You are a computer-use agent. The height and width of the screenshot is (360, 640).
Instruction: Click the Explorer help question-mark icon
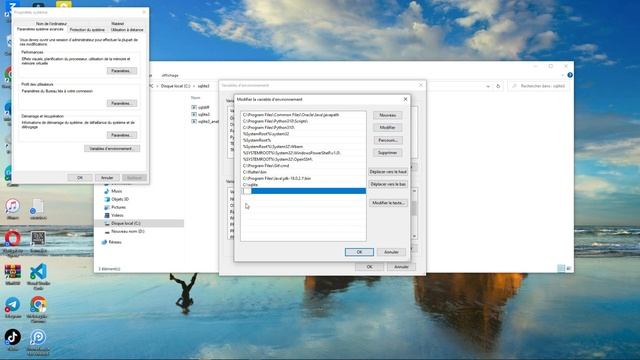click(x=570, y=75)
